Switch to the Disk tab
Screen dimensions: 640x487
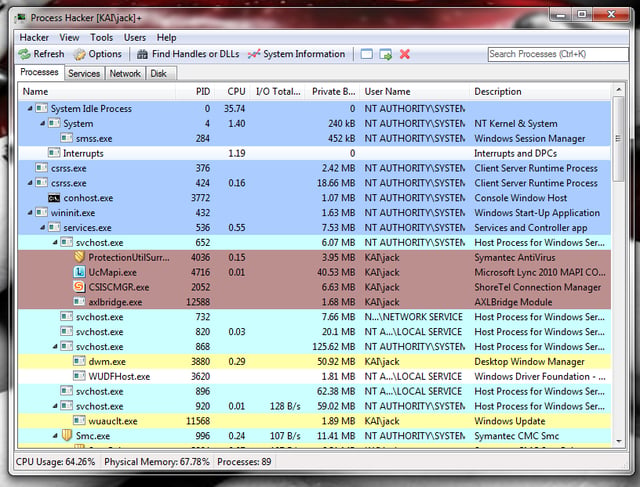click(x=159, y=73)
